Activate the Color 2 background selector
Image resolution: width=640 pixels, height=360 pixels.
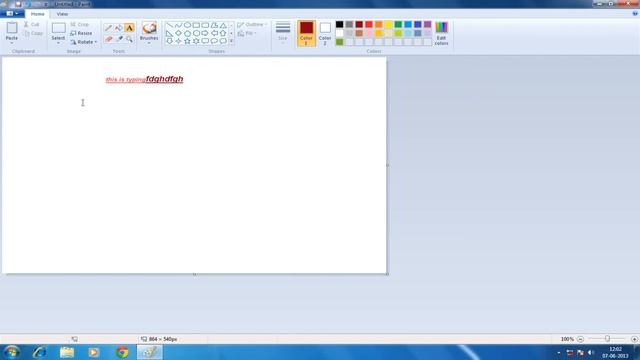(325, 33)
